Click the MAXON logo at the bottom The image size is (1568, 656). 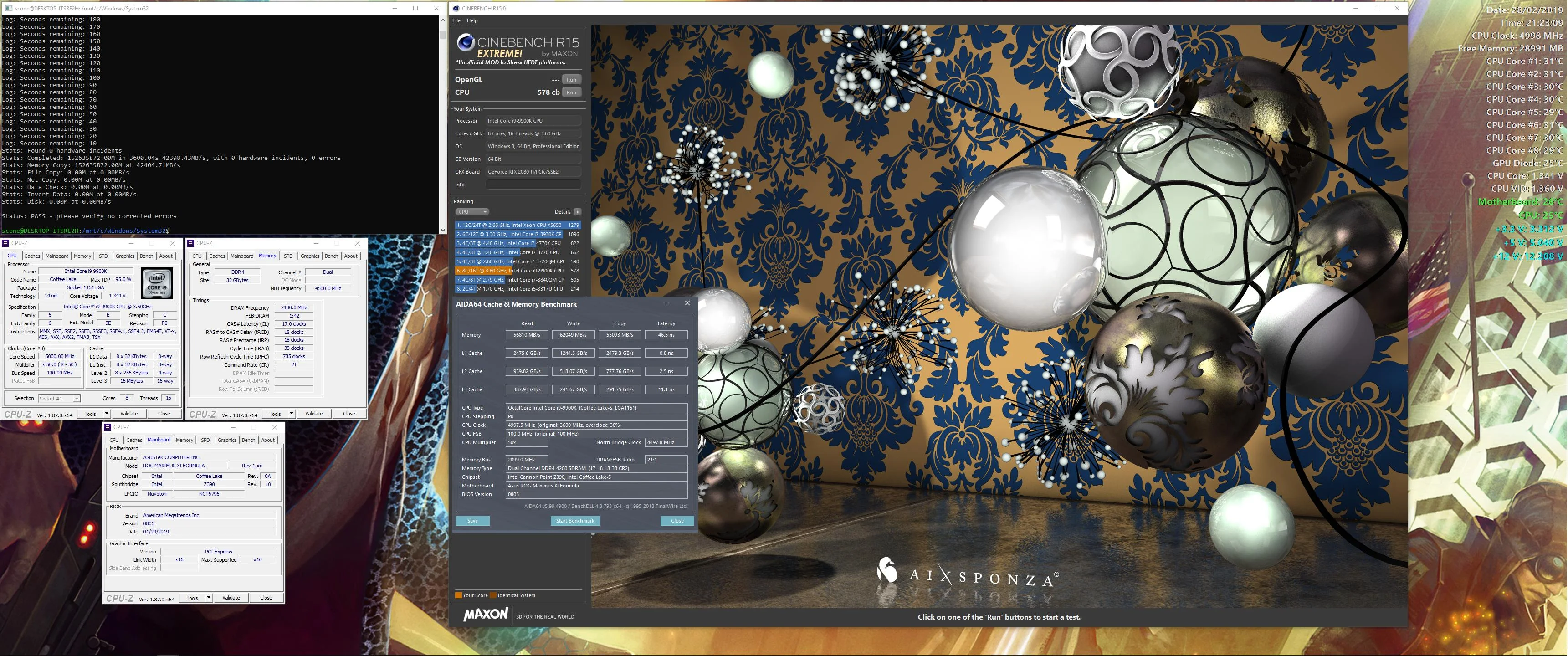click(485, 615)
